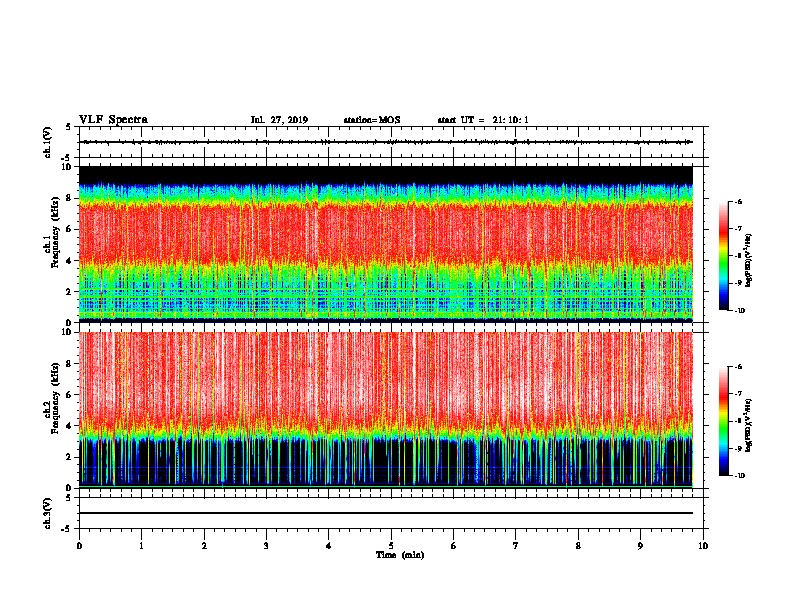Click the ch.1 spectrogram "2" kHz tick label
The image size is (792, 612).
point(70,291)
